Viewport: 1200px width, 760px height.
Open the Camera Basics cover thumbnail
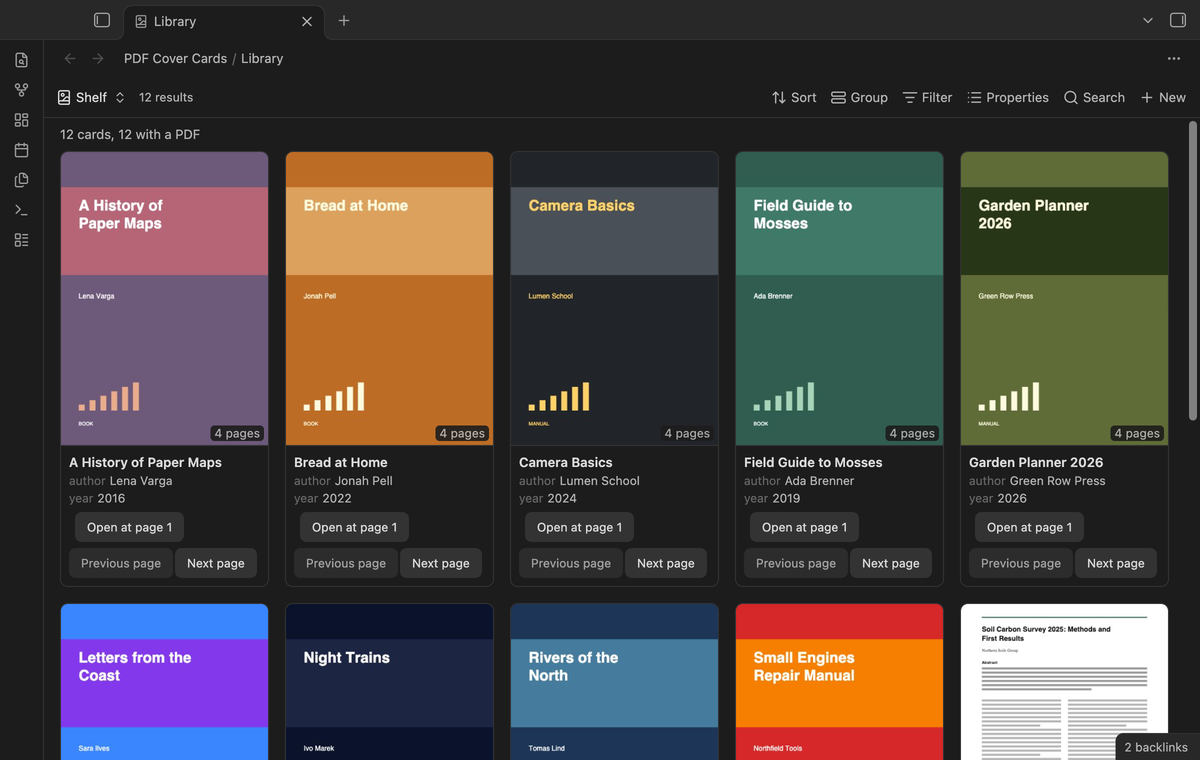click(x=614, y=298)
